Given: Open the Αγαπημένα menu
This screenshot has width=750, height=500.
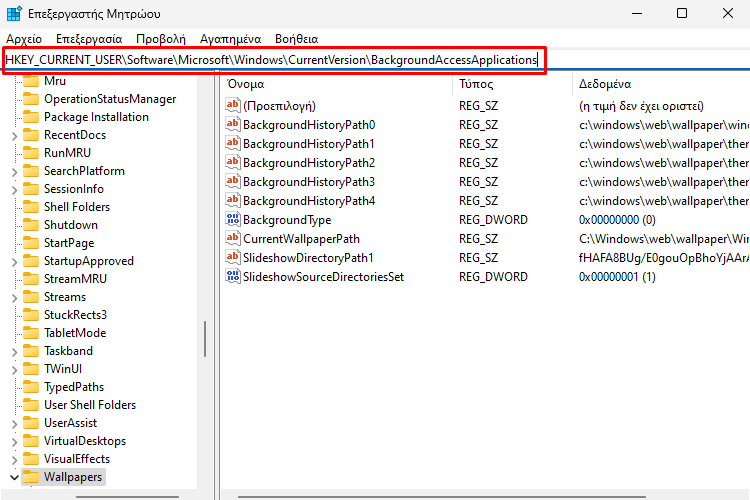Looking at the screenshot, I should [231, 39].
